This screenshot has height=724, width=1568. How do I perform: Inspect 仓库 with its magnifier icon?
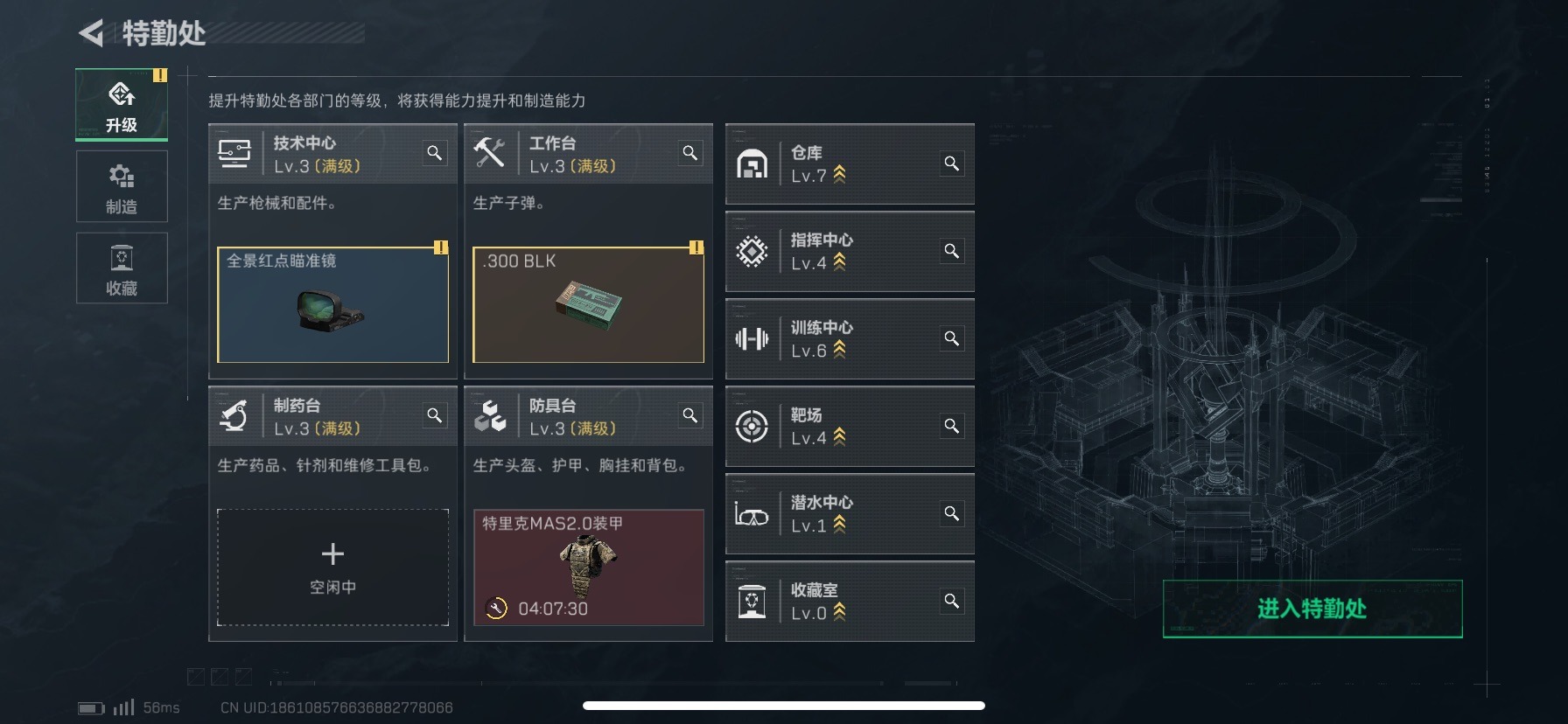(x=951, y=164)
